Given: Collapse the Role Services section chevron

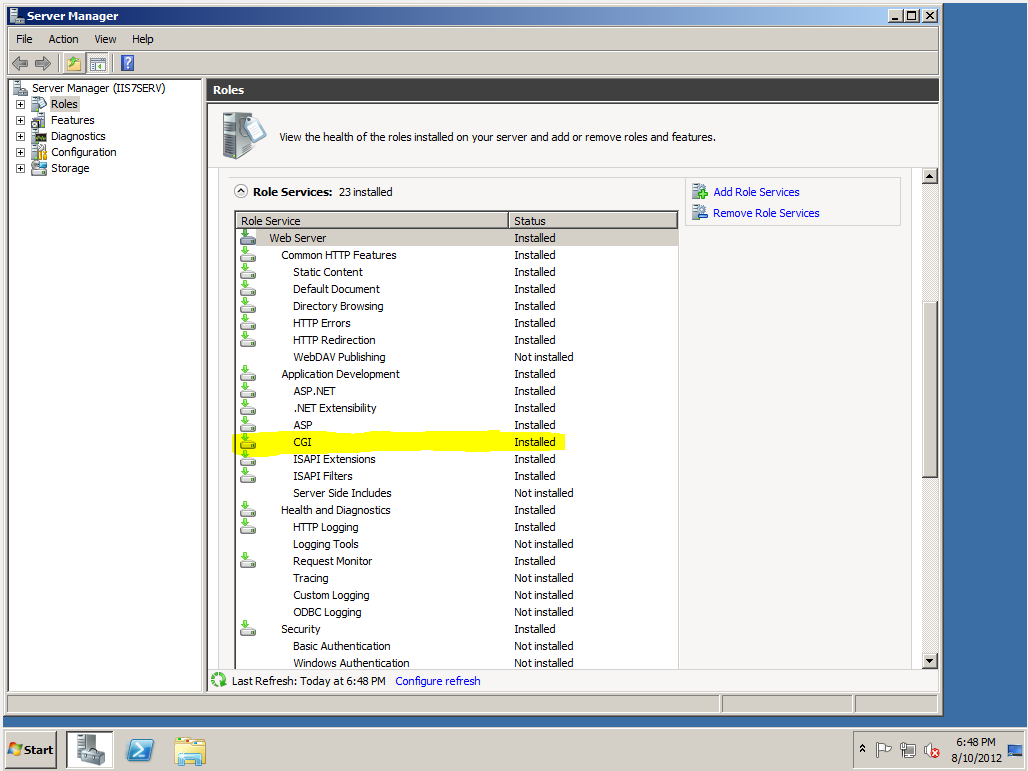Looking at the screenshot, I should click(241, 191).
